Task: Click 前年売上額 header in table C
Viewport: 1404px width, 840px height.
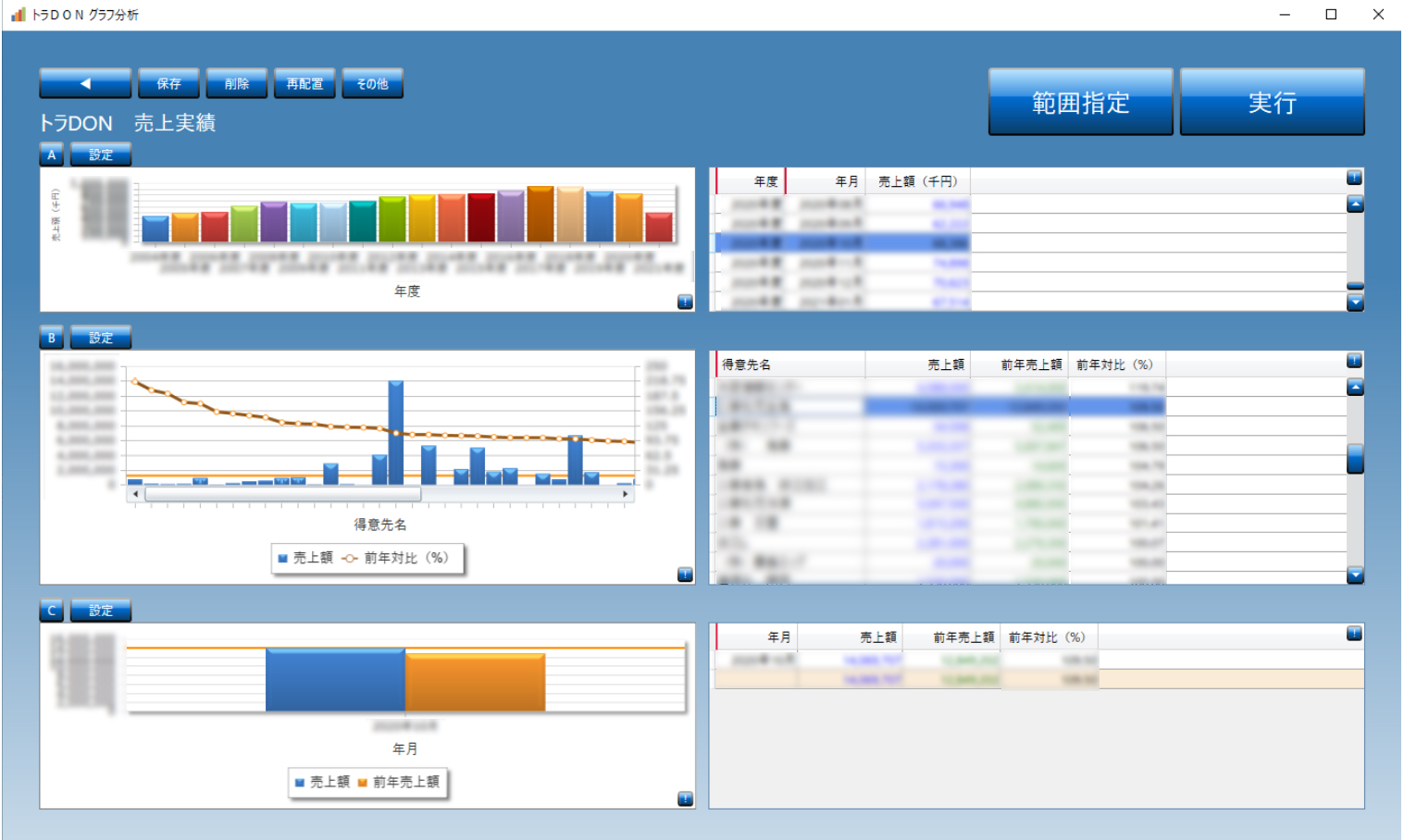Action: click(952, 637)
